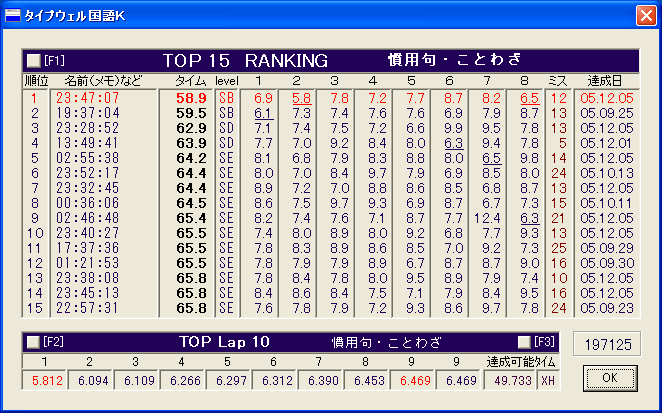Select the name entry 00:36:06
662x413 pixels.
(x=88, y=203)
